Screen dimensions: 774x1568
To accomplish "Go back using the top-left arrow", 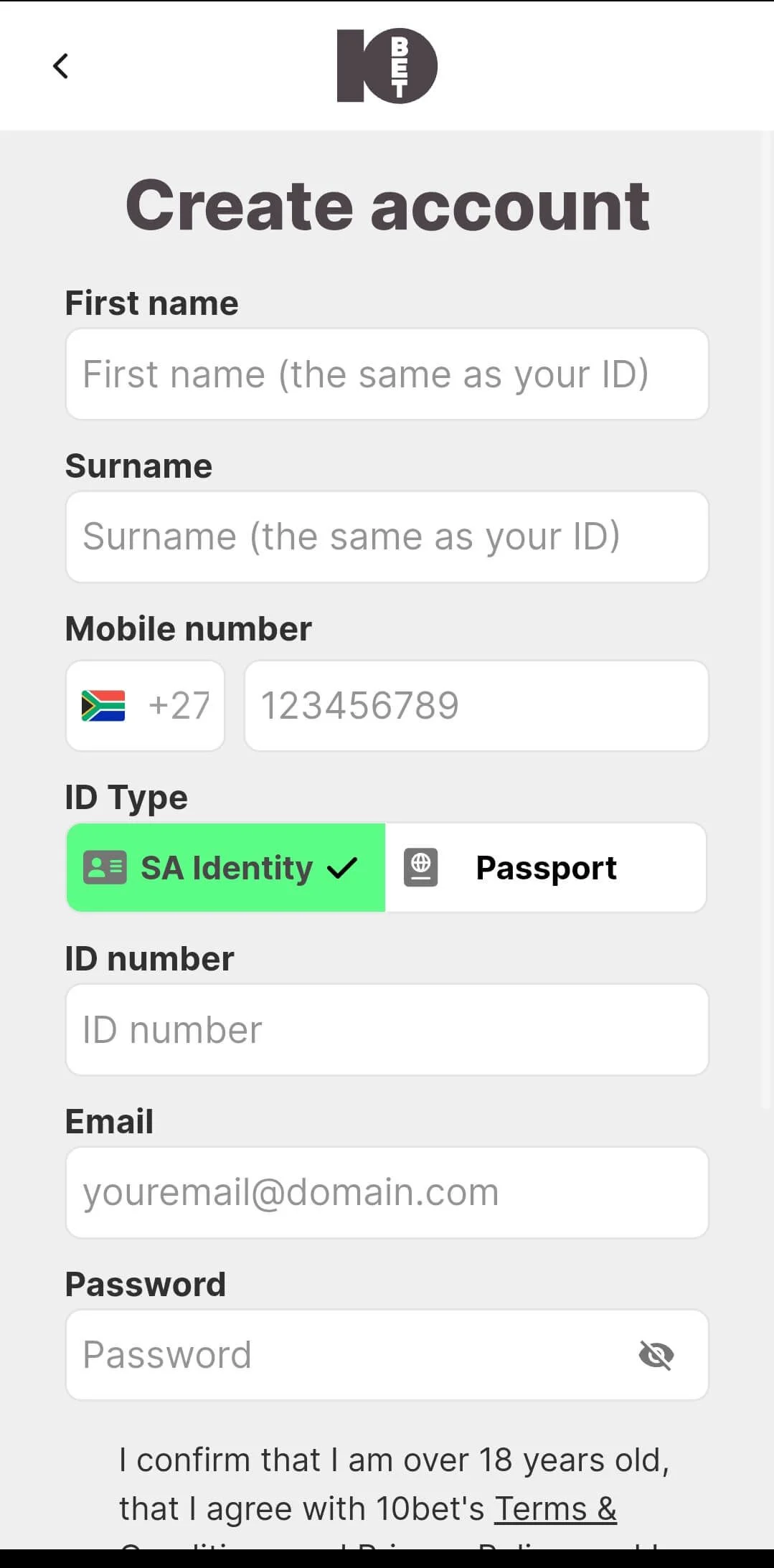I will pos(61,66).
